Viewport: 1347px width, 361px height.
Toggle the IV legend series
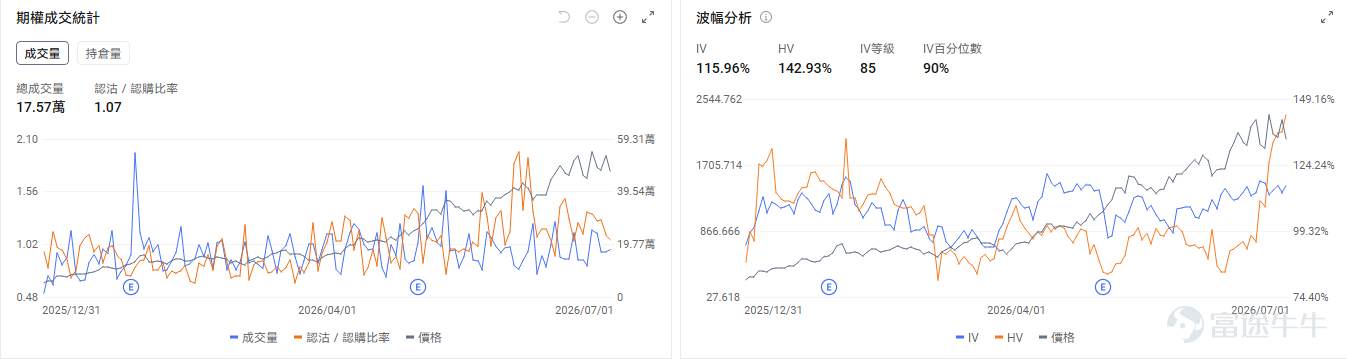tap(967, 338)
